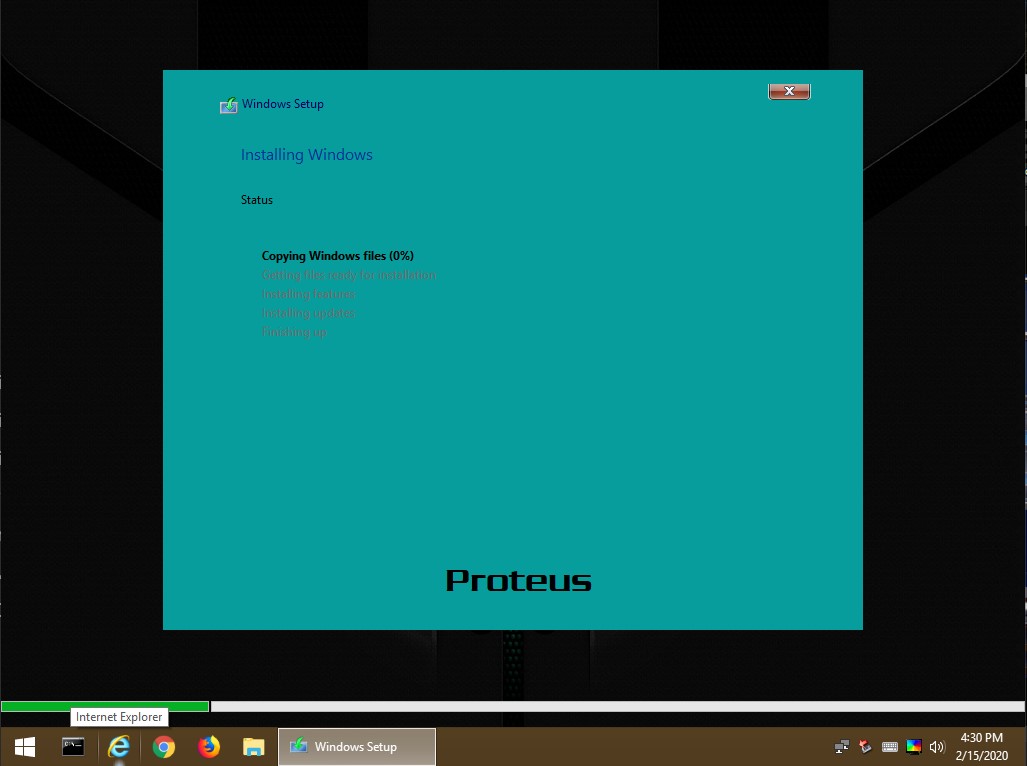Screen dimensions: 1027x766
Task: Click the Proteus logo in the setup window
Action: [518, 580]
